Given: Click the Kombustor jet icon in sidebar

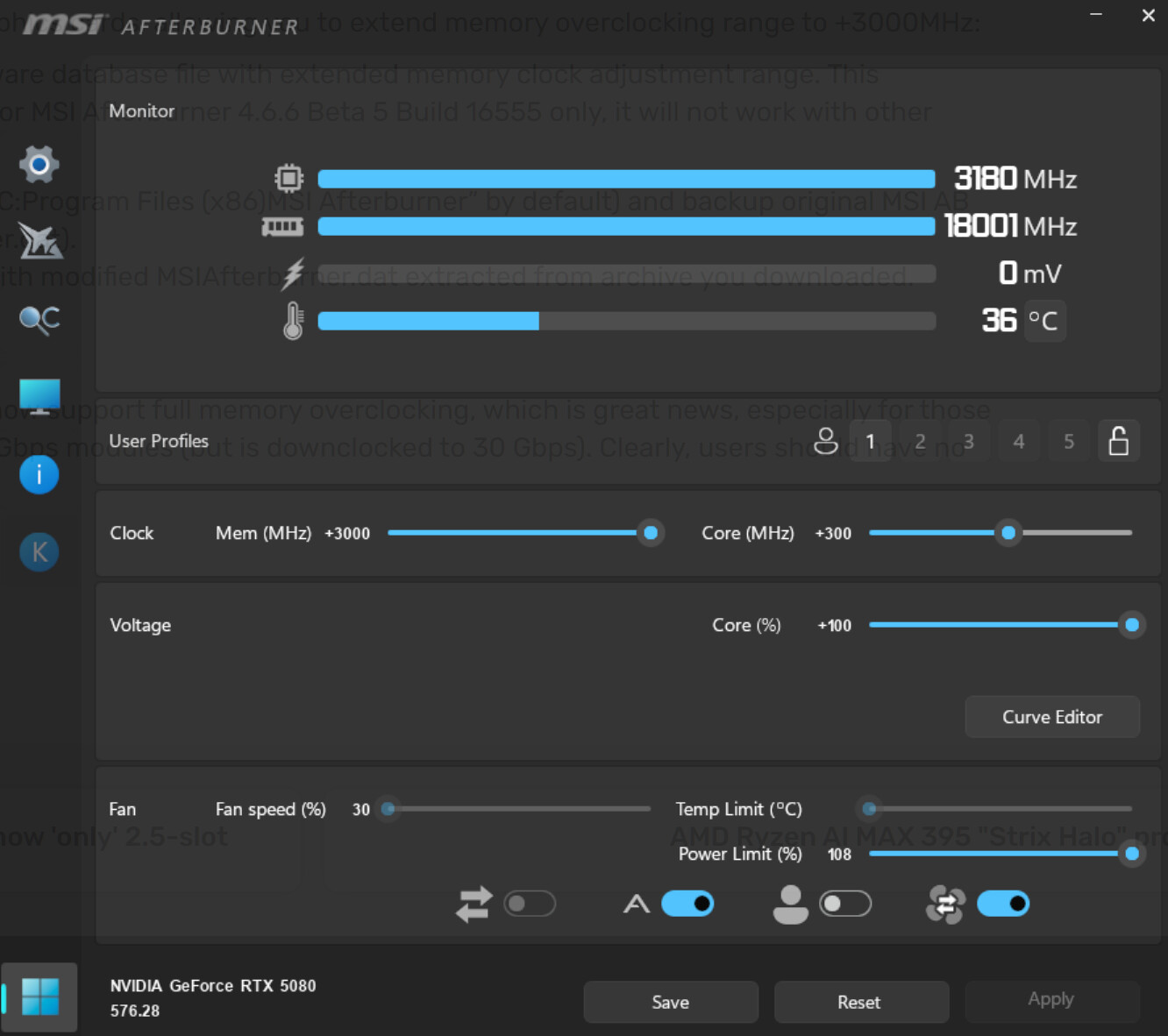Looking at the screenshot, I should [x=40, y=240].
